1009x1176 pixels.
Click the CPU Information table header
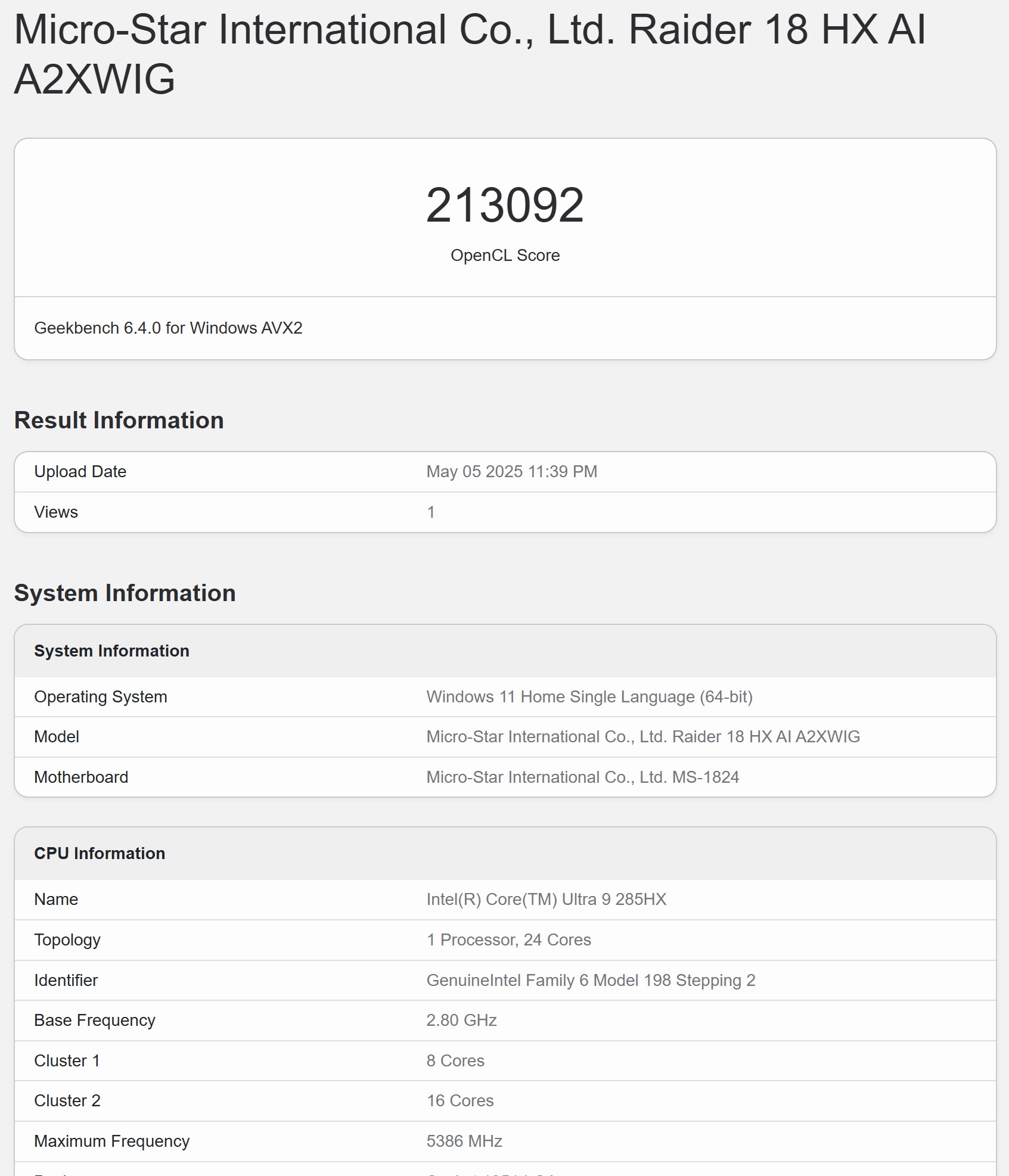click(100, 854)
